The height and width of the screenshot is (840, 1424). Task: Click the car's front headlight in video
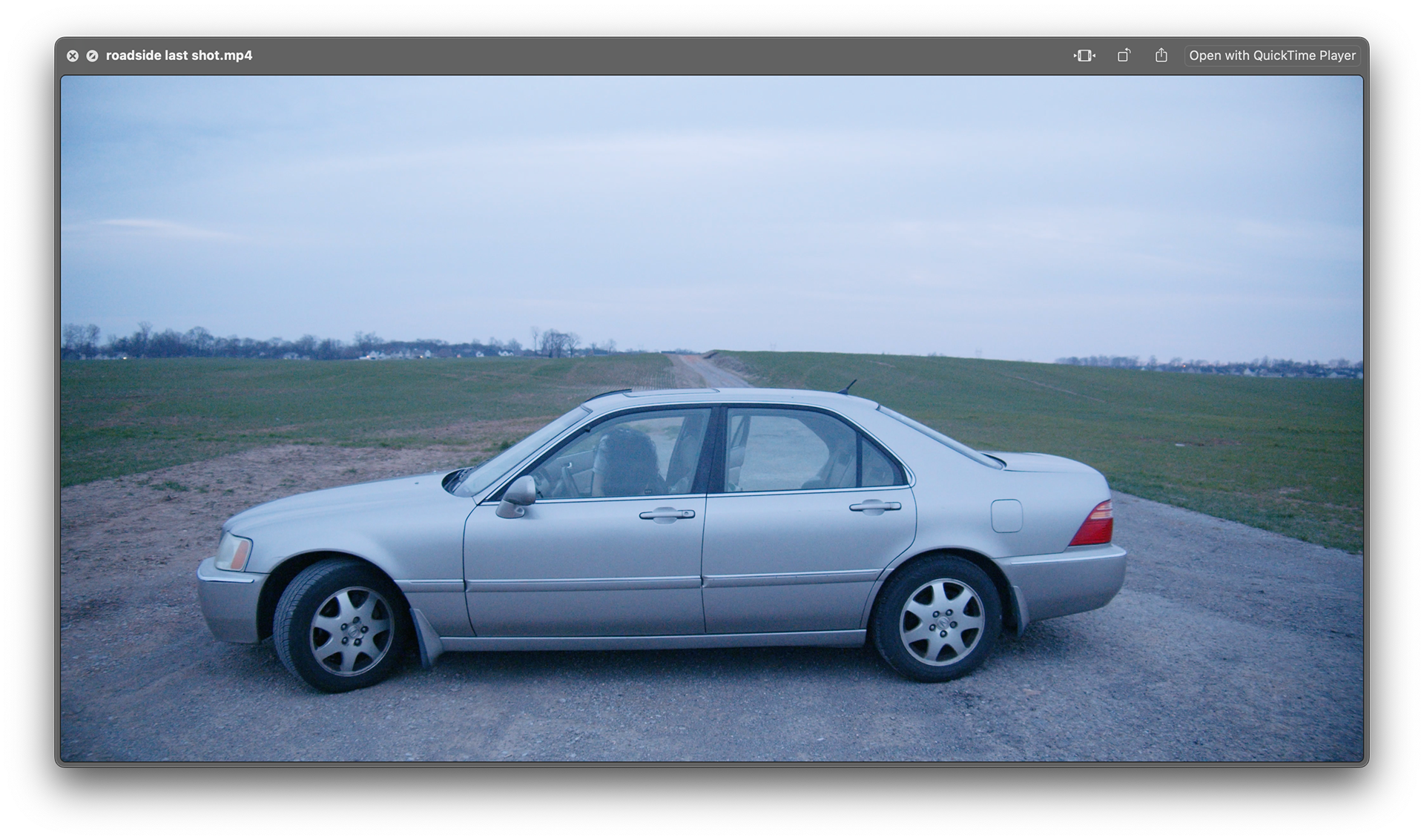(234, 552)
